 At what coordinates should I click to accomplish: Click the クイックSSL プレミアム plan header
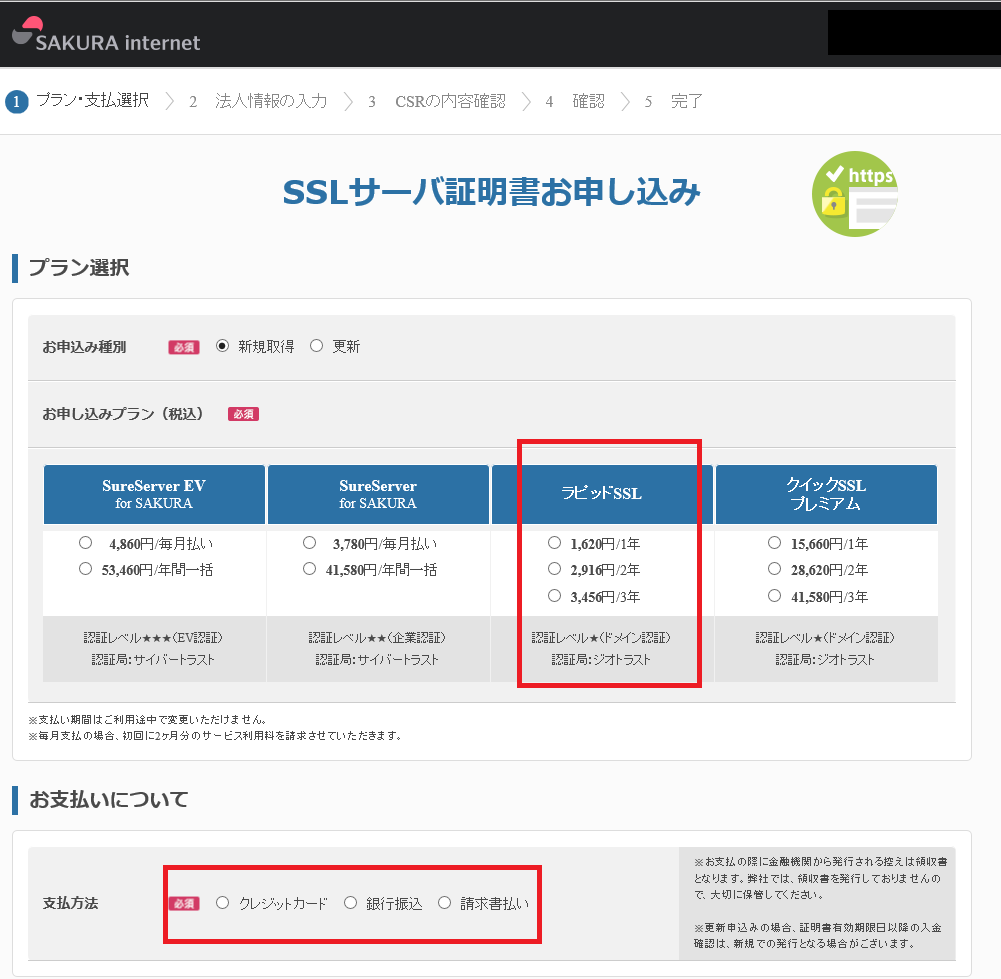click(826, 494)
